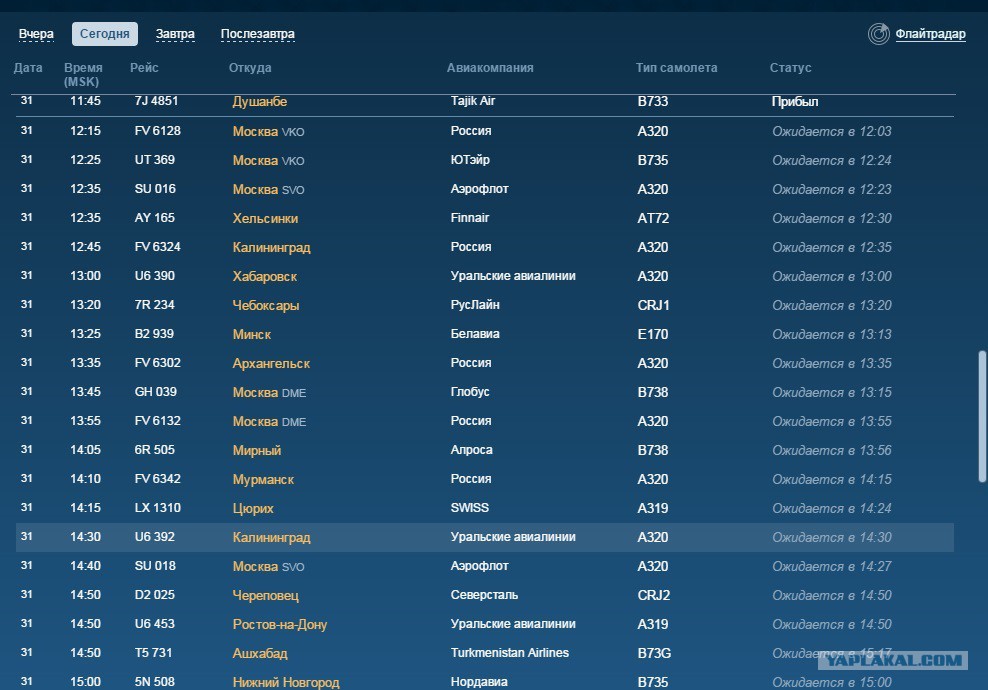This screenshot has height=690, width=988.
Task: Open the Хабаровск origin link
Action: [x=265, y=277]
